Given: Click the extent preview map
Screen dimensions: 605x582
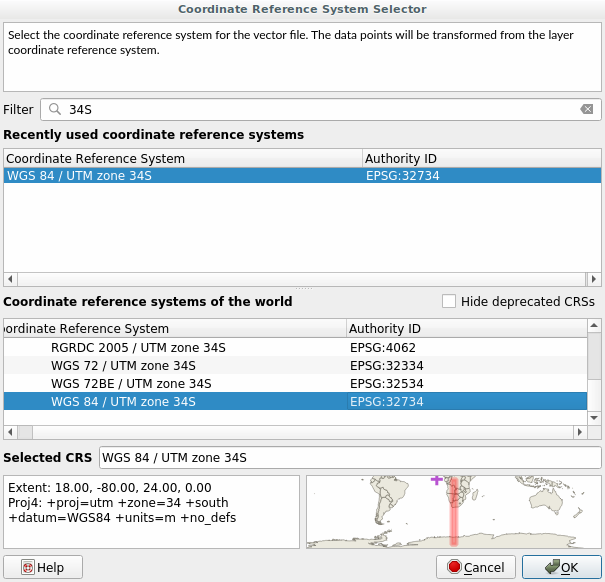Looking at the screenshot, I should click(x=452, y=511).
